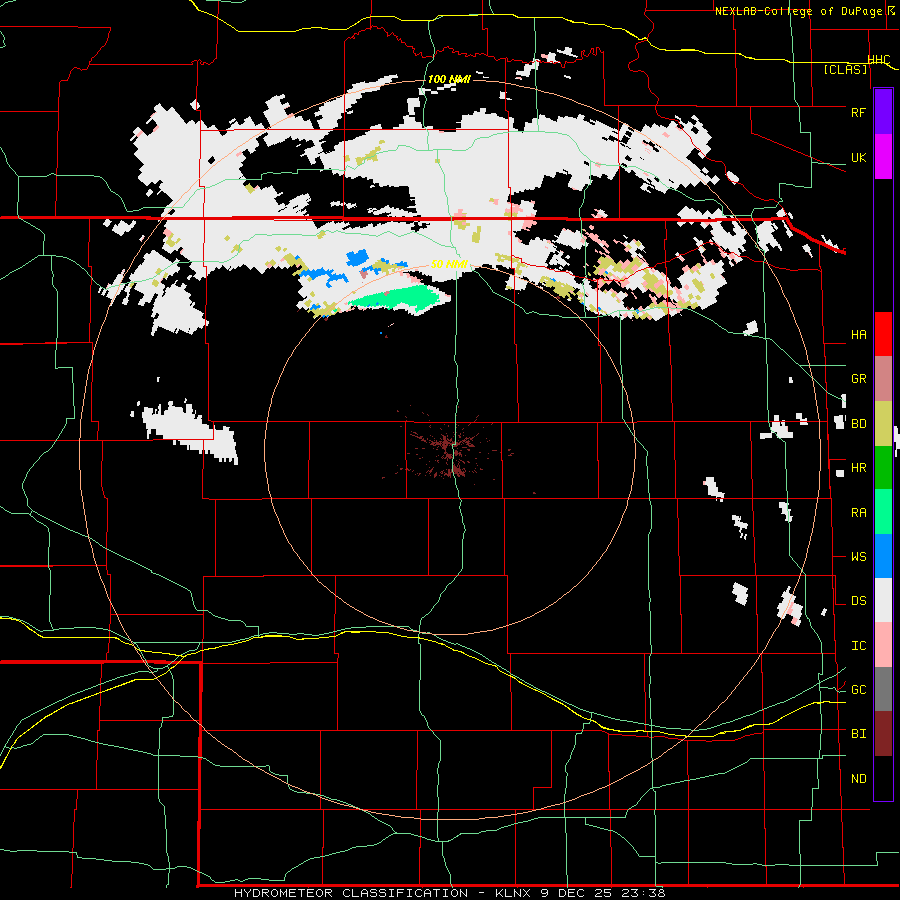This screenshot has height=900, width=900.
Task: Click the HYDROMETEOR CLASSIFICATION KLNX title caption
Action: click(449, 893)
